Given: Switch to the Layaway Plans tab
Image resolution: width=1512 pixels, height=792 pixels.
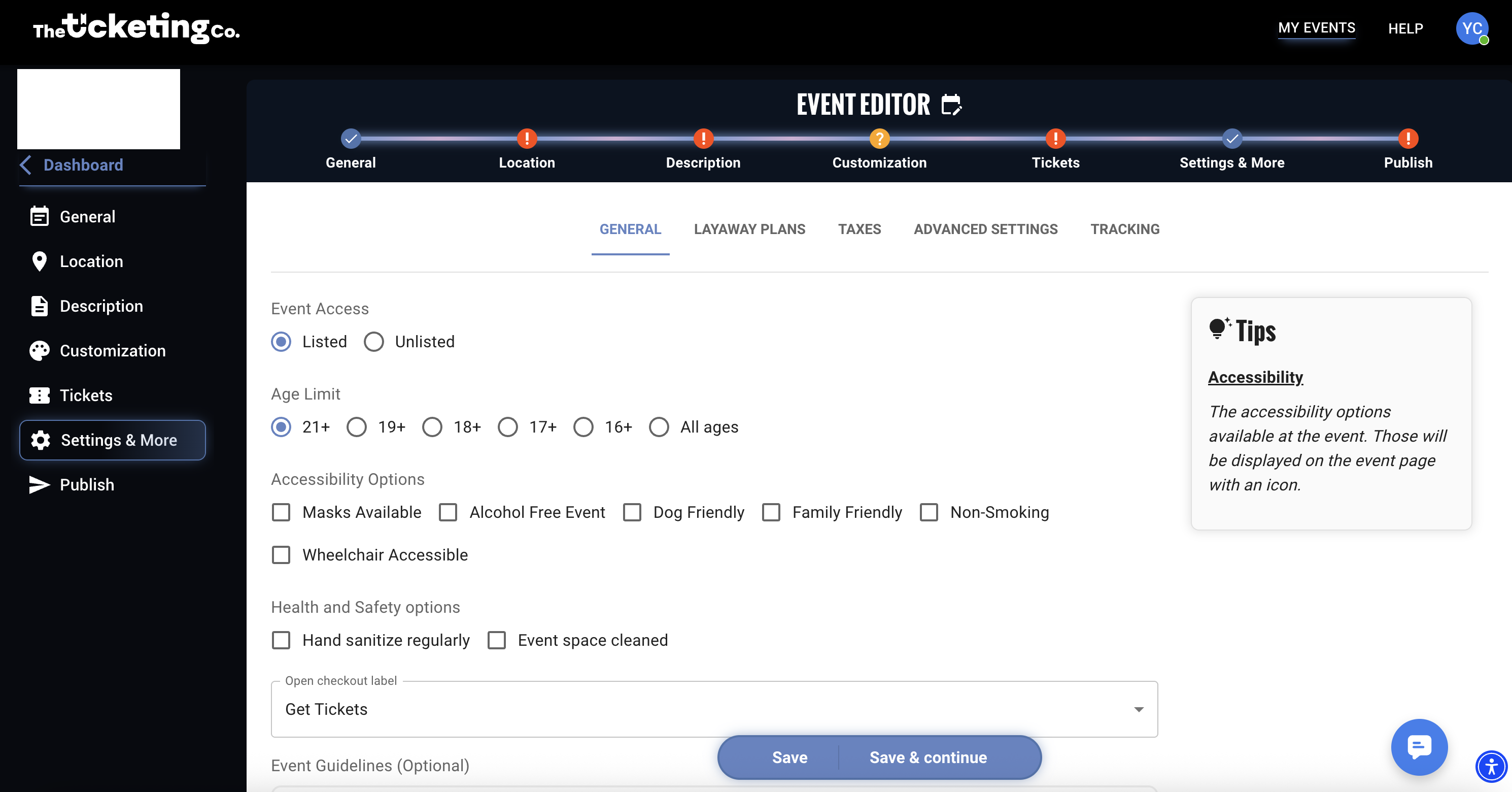Looking at the screenshot, I should [749, 229].
